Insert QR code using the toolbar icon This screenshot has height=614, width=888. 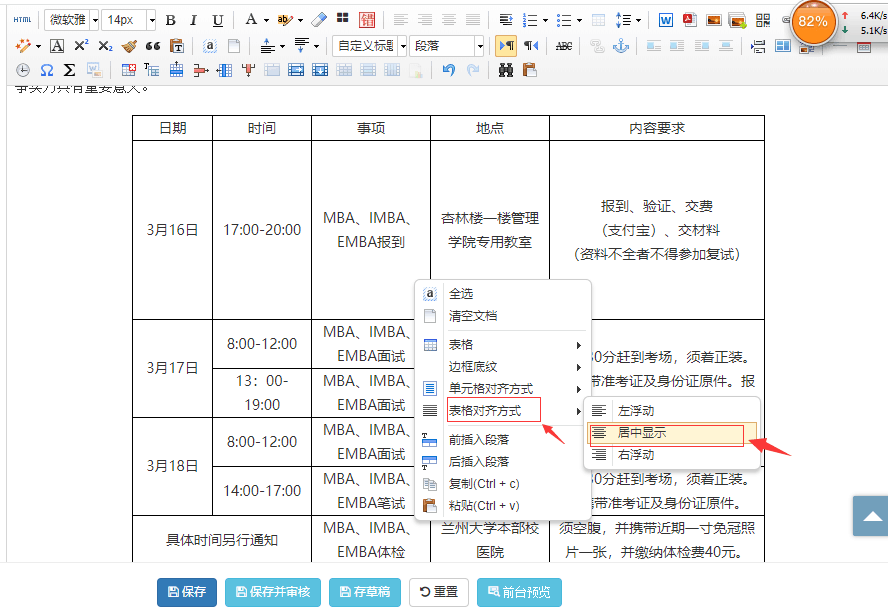click(763, 20)
